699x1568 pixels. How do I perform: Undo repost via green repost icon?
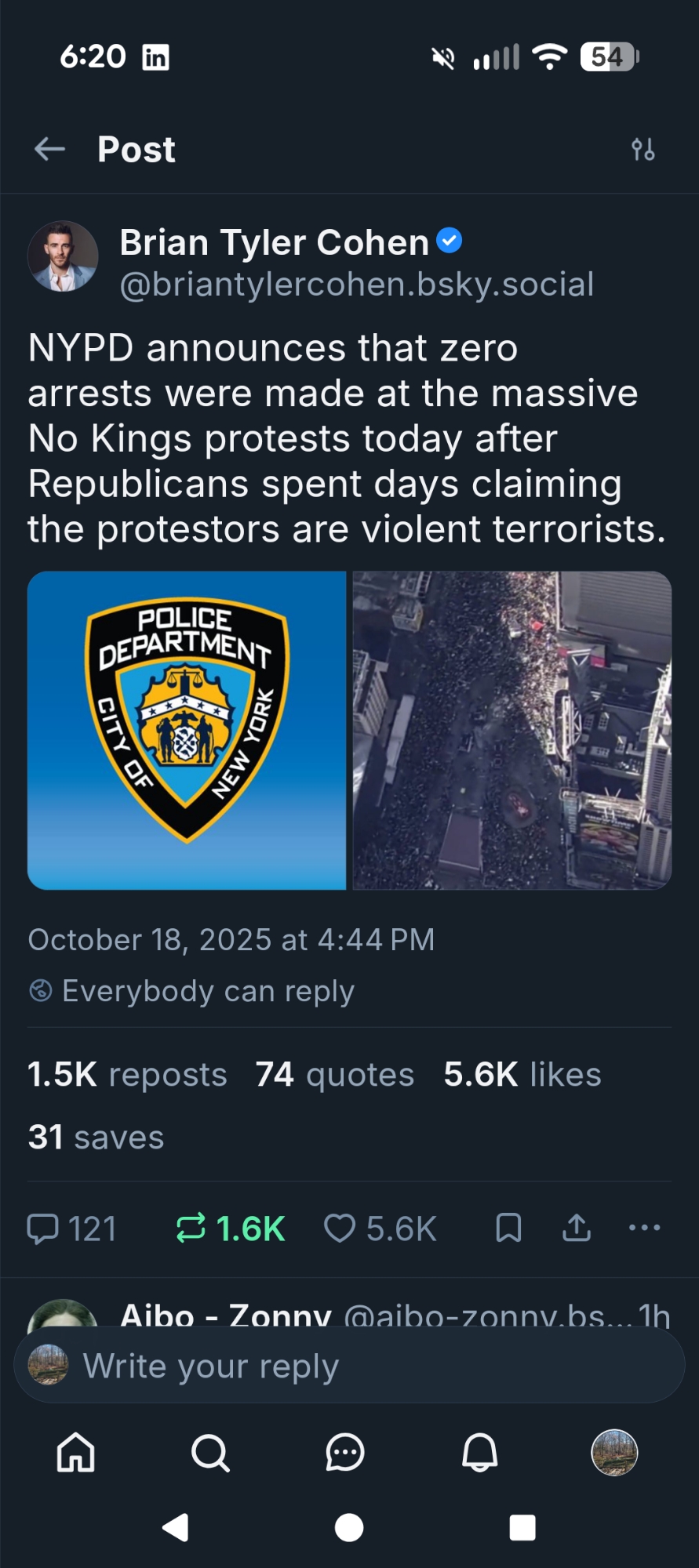click(191, 1229)
